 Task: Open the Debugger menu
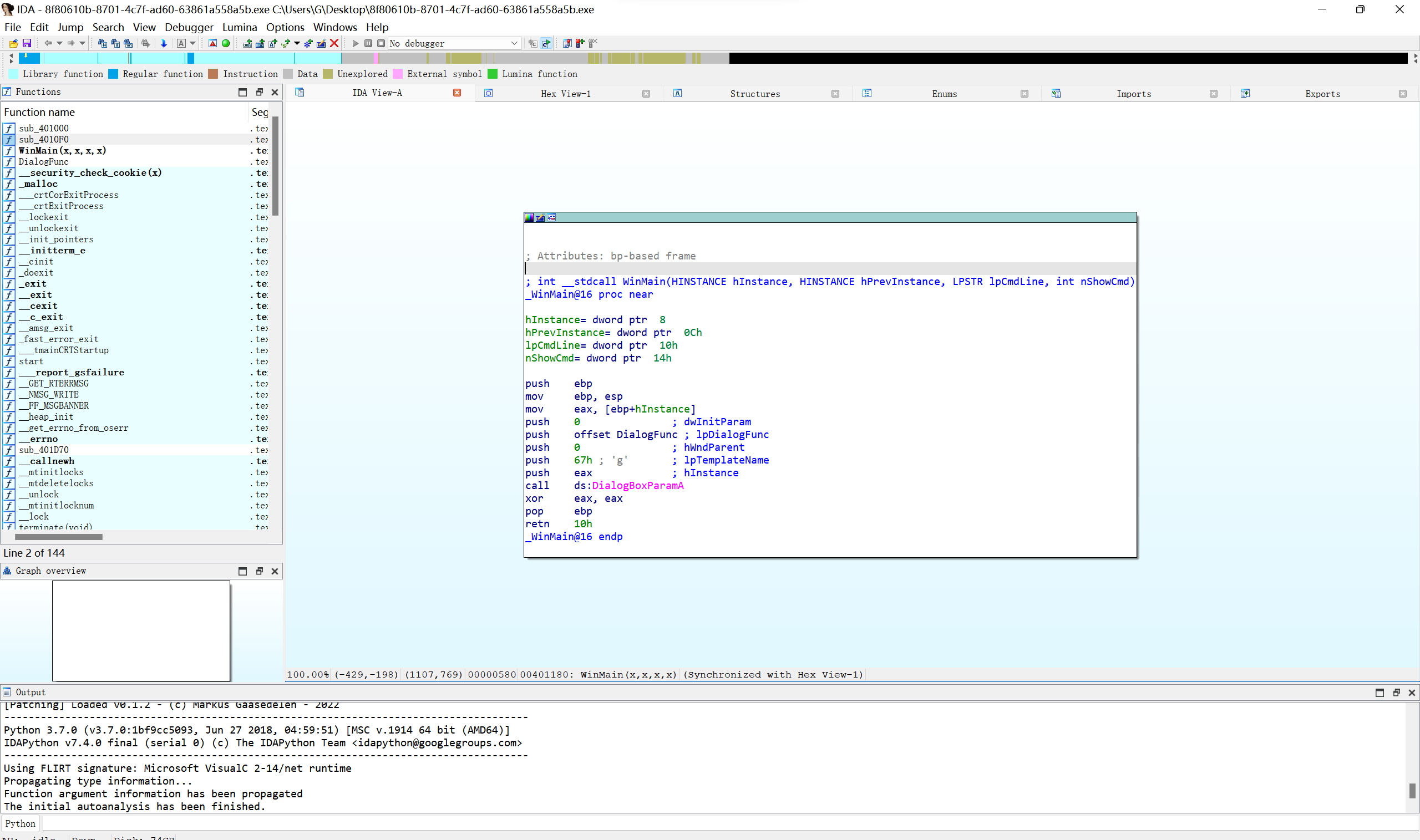(x=189, y=27)
